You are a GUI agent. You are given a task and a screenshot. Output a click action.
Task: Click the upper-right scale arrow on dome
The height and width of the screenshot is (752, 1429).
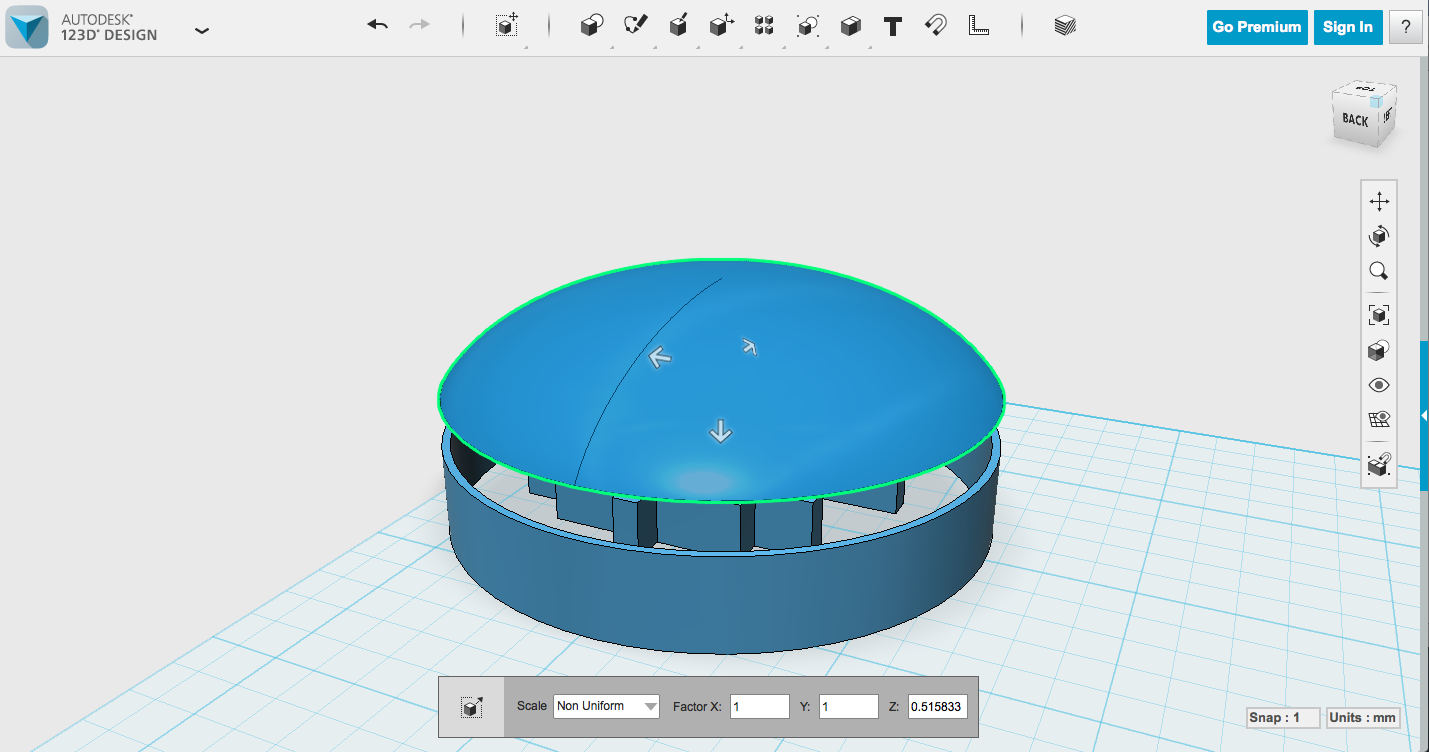749,346
